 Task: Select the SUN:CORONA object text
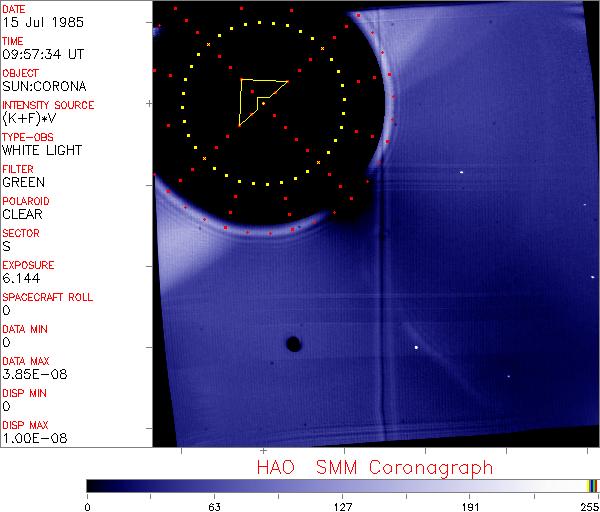44,86
